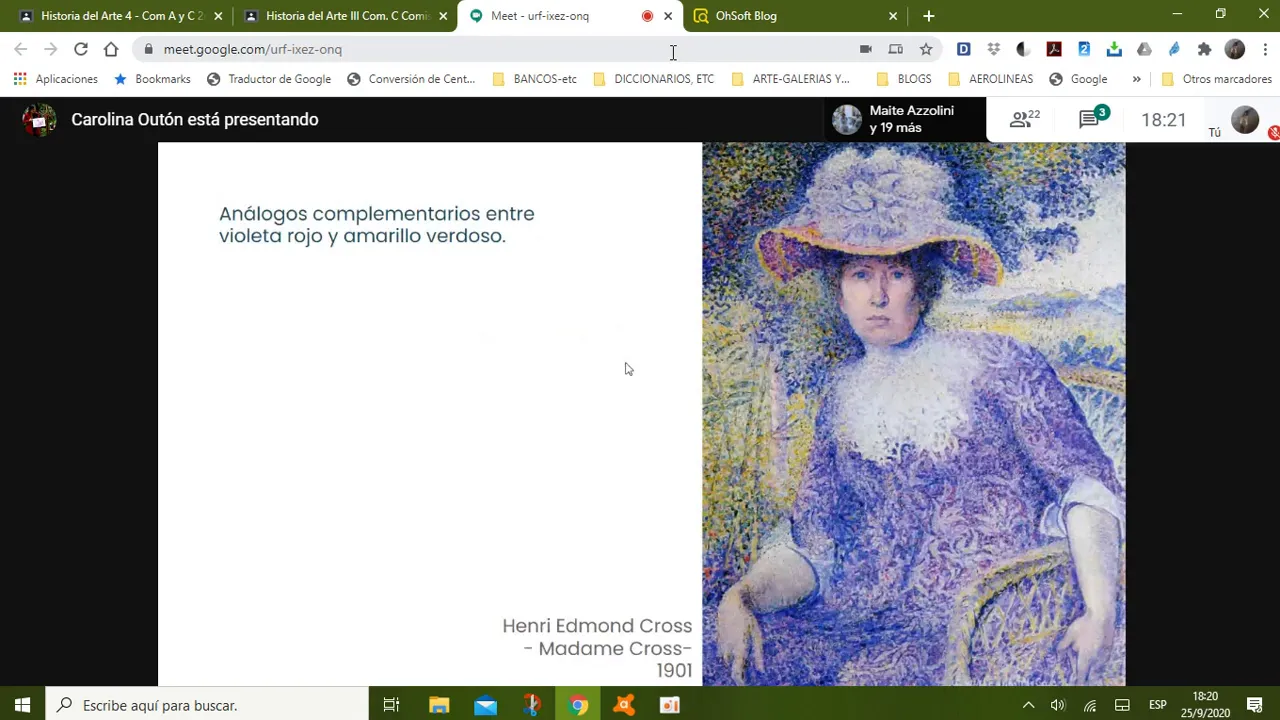Open Chrome profile avatar in toolbar
This screenshot has width=1280, height=720.
[x=1235, y=49]
